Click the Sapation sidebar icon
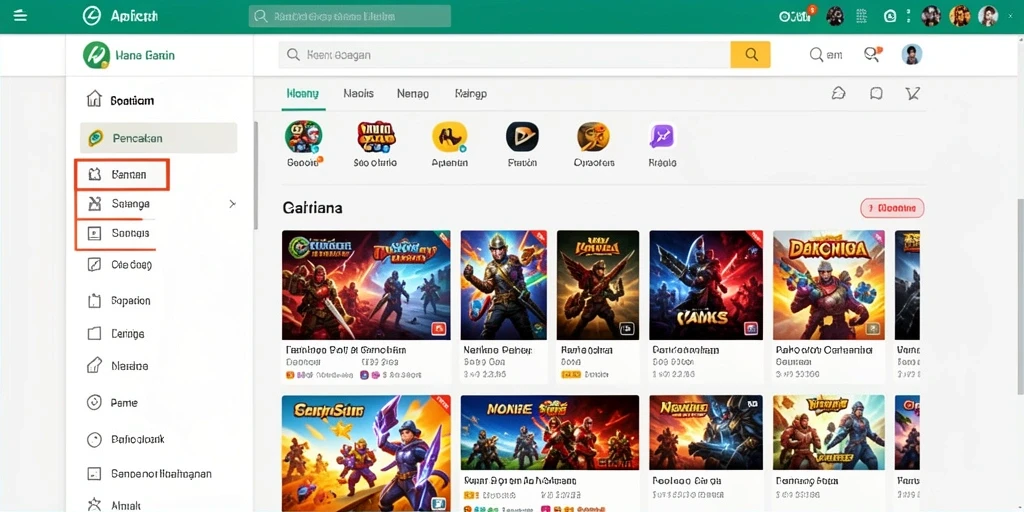1024x512 pixels. click(x=94, y=300)
